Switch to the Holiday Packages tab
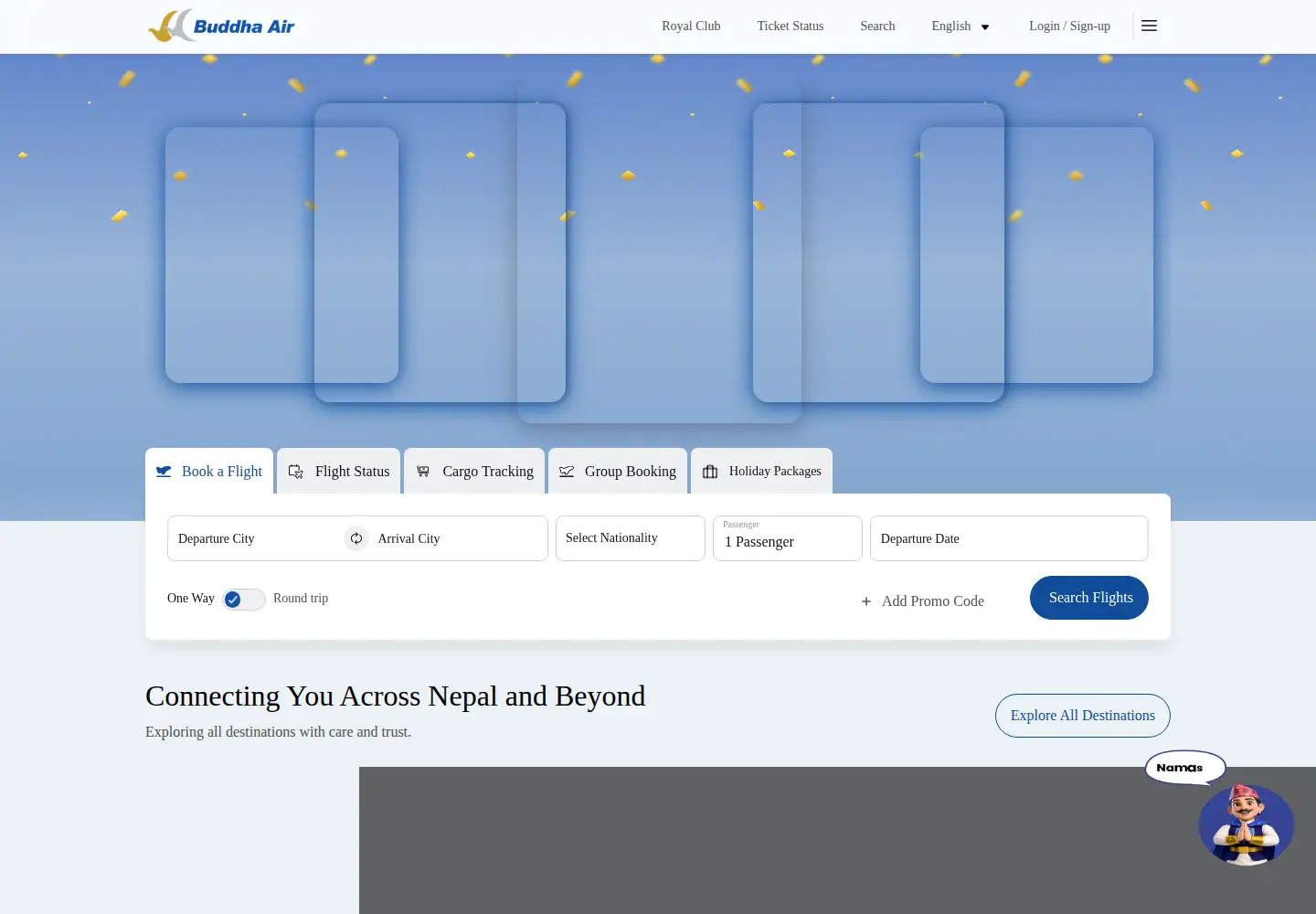 [x=761, y=471]
